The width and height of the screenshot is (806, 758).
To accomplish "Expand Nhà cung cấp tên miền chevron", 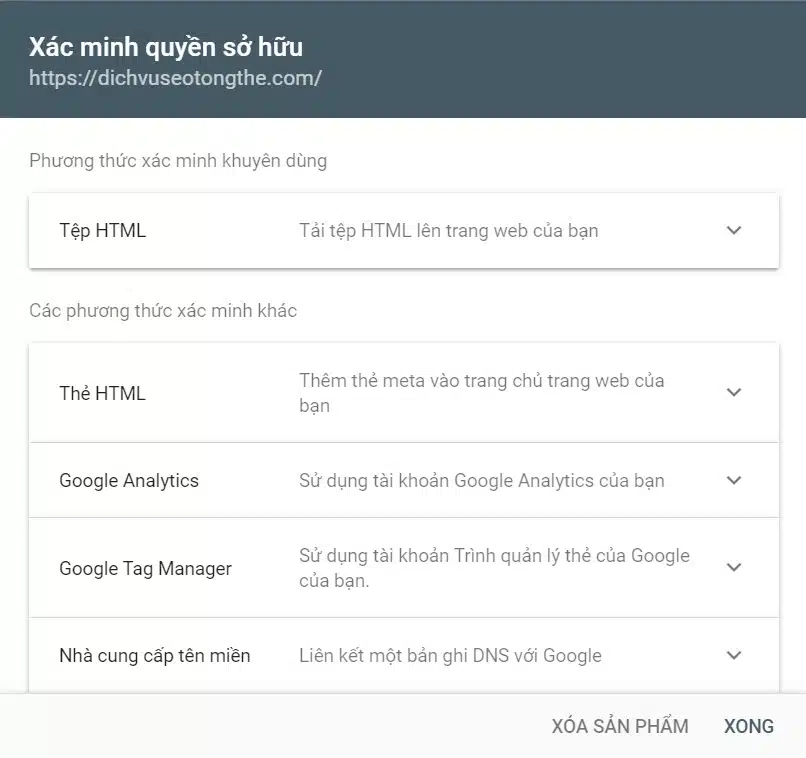I will tap(734, 655).
